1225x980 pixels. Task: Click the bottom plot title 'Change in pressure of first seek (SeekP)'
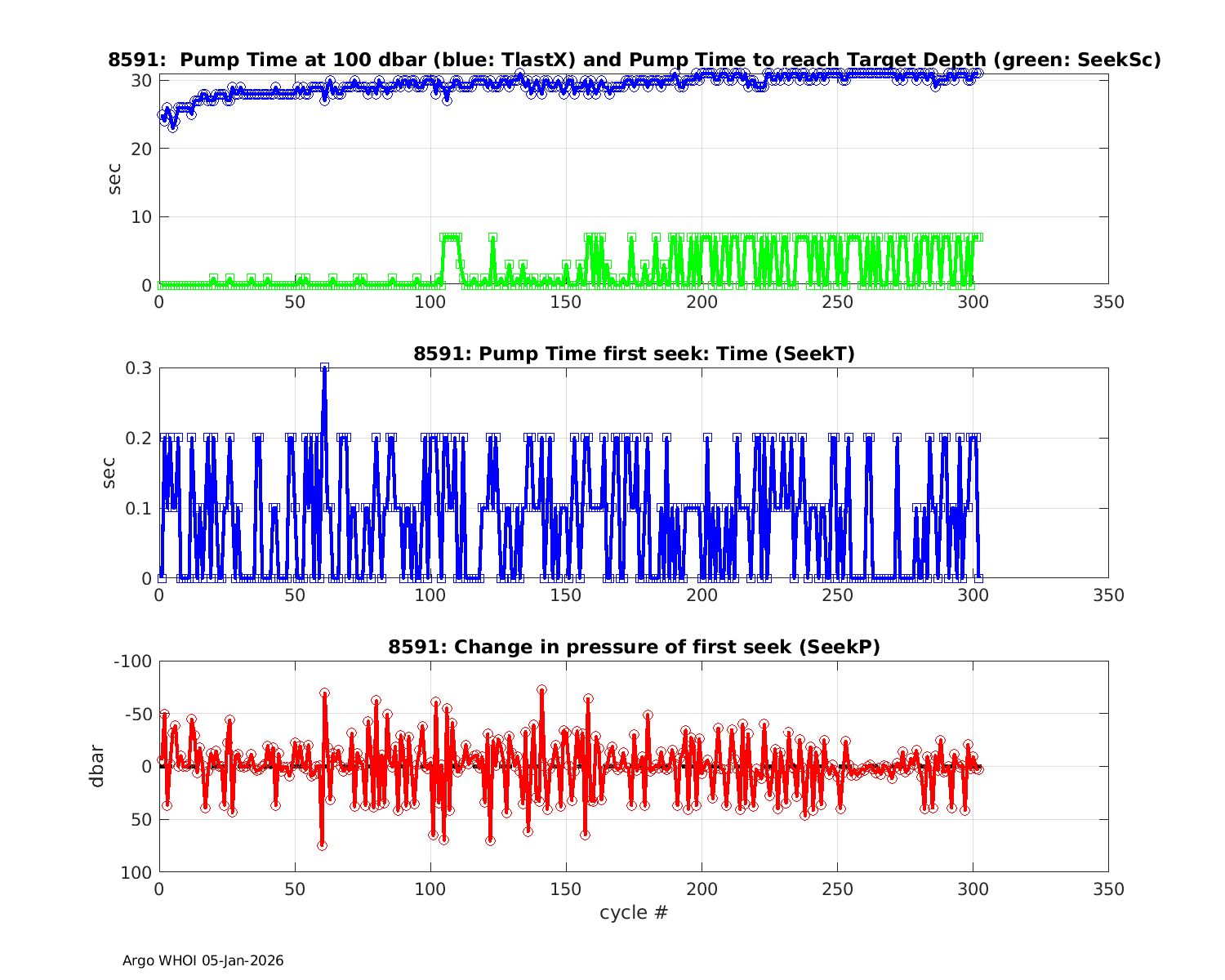pos(634,647)
